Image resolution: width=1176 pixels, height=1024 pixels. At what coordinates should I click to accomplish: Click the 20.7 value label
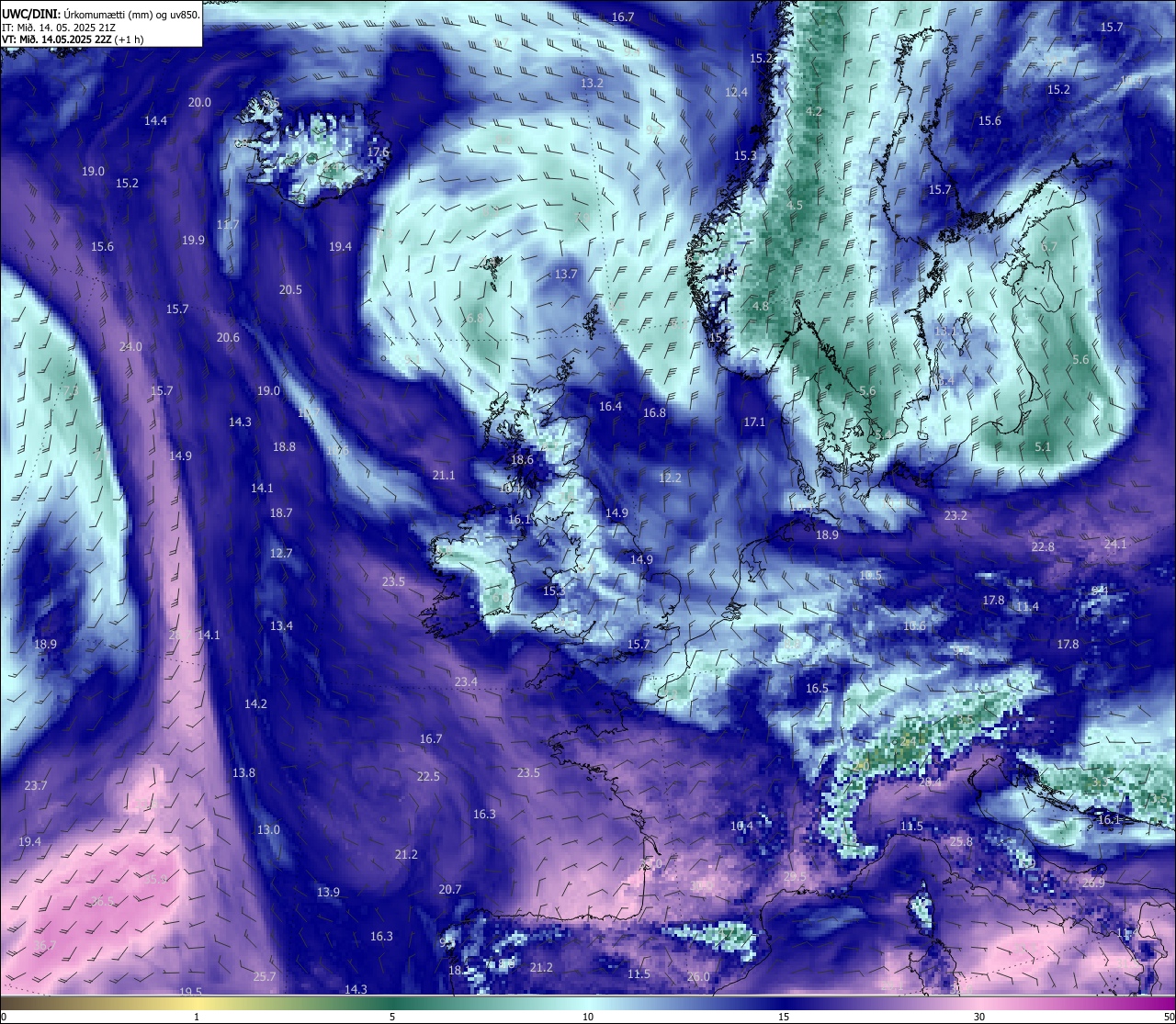(450, 890)
